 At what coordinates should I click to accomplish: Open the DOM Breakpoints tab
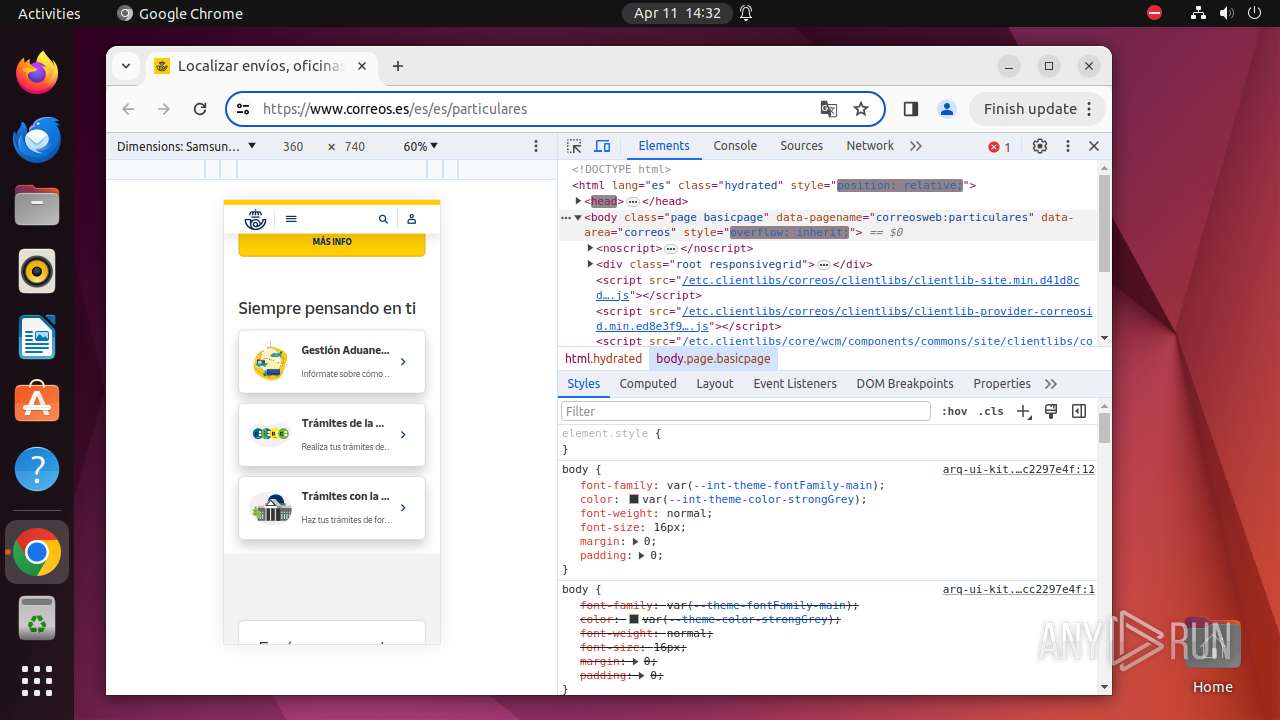pos(905,384)
